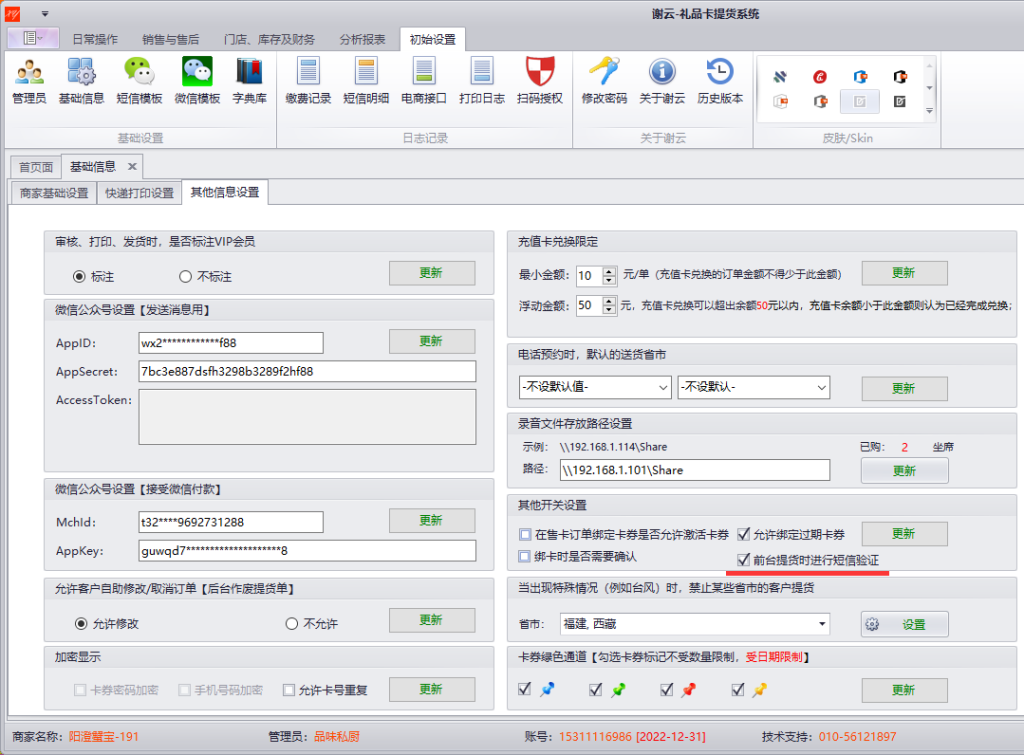Select the 允许修改 radio button
This screenshot has height=755, width=1024.
[81, 624]
